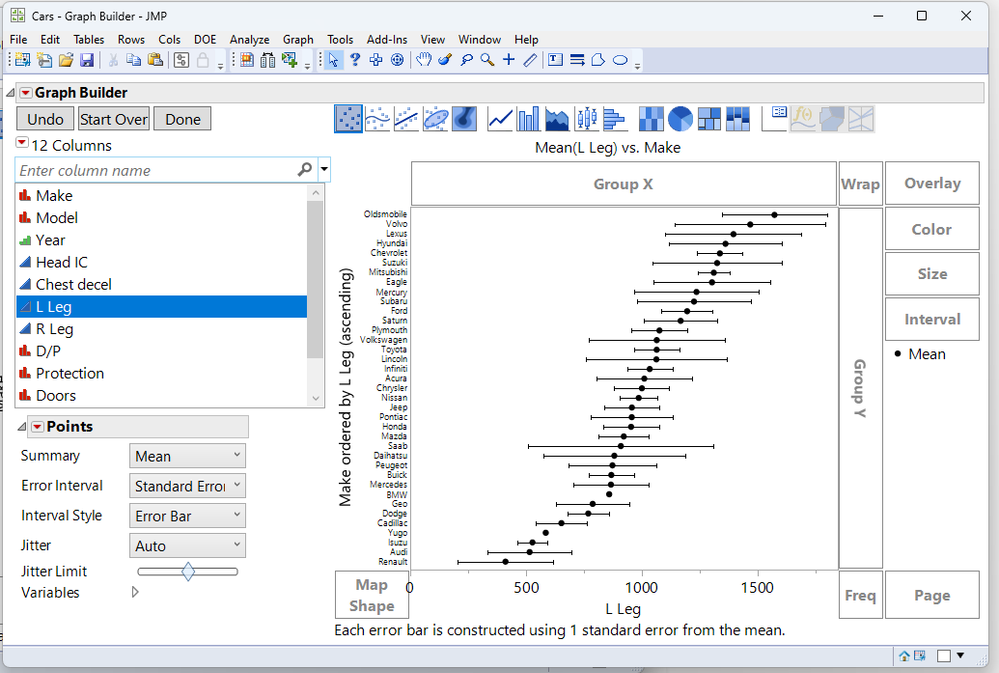Open the Analyze menu
This screenshot has width=999, height=673.
coord(249,40)
